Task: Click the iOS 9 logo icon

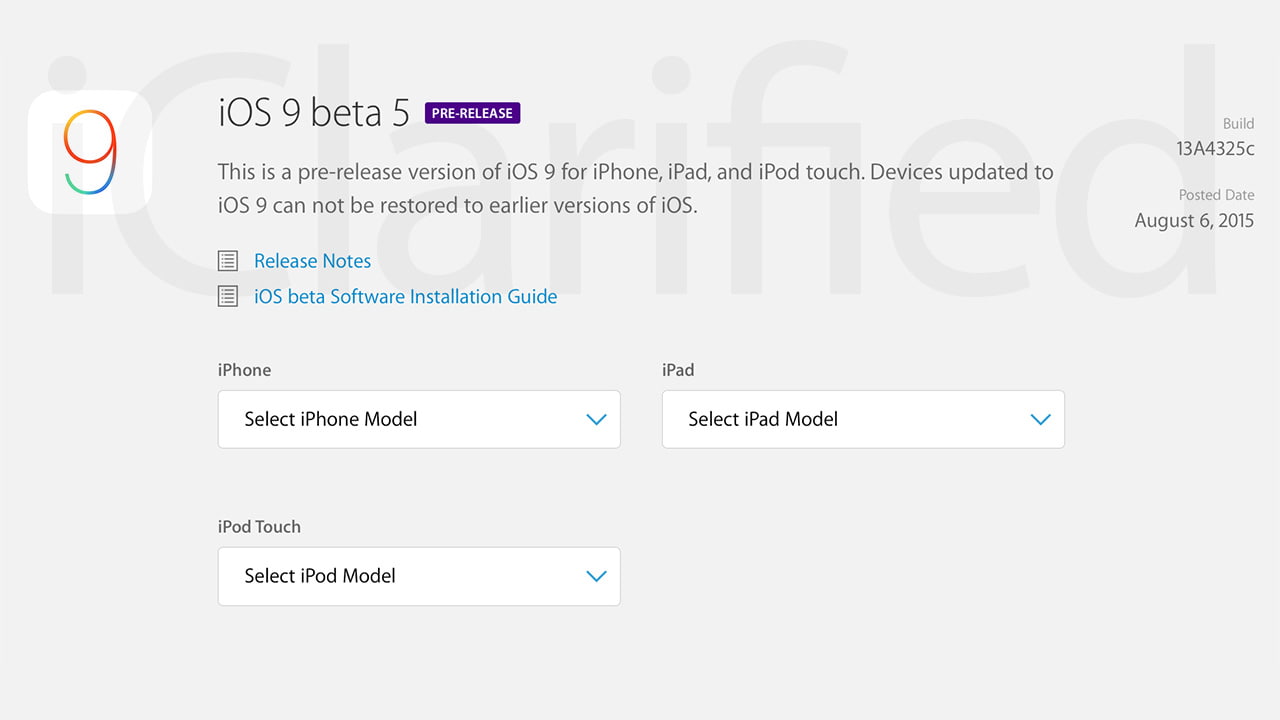Action: [x=90, y=152]
